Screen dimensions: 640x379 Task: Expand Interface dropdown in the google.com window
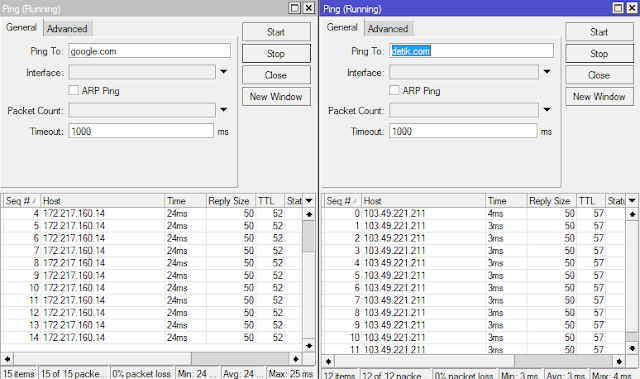(x=224, y=72)
